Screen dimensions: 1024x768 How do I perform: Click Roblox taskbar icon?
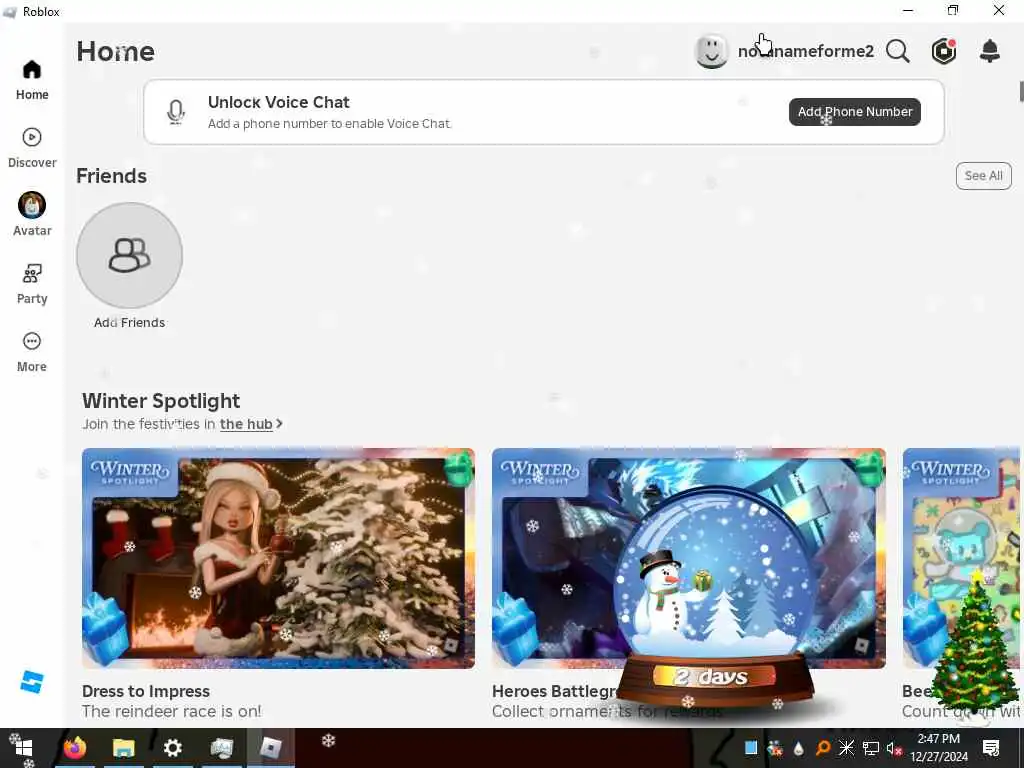tap(270, 748)
